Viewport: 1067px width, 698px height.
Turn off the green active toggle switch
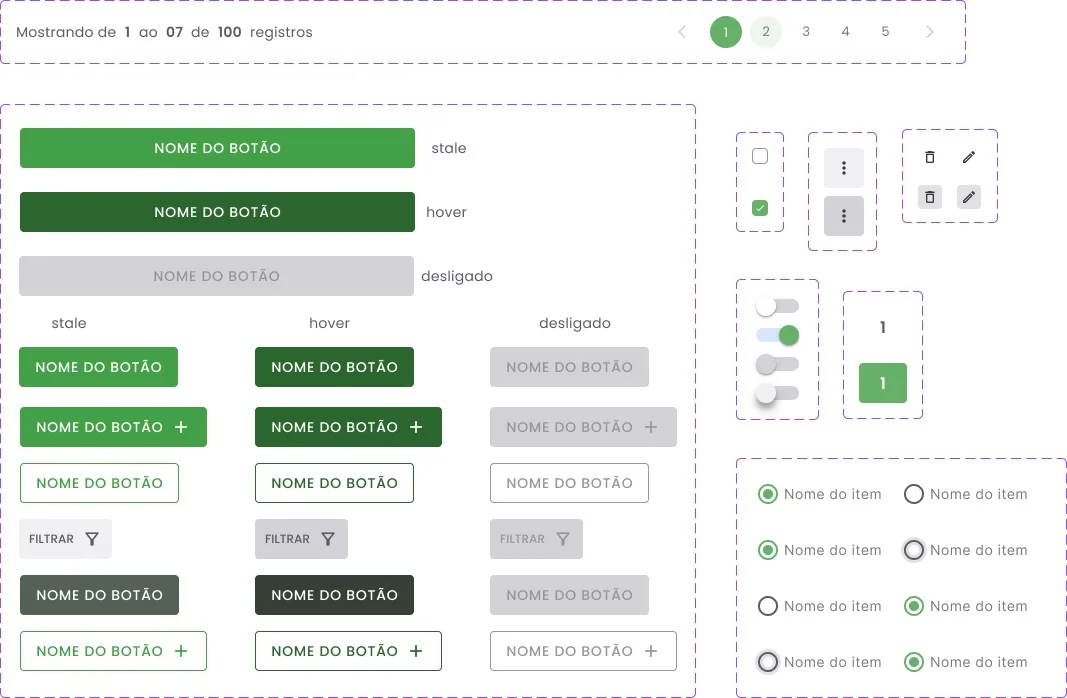click(x=777, y=335)
